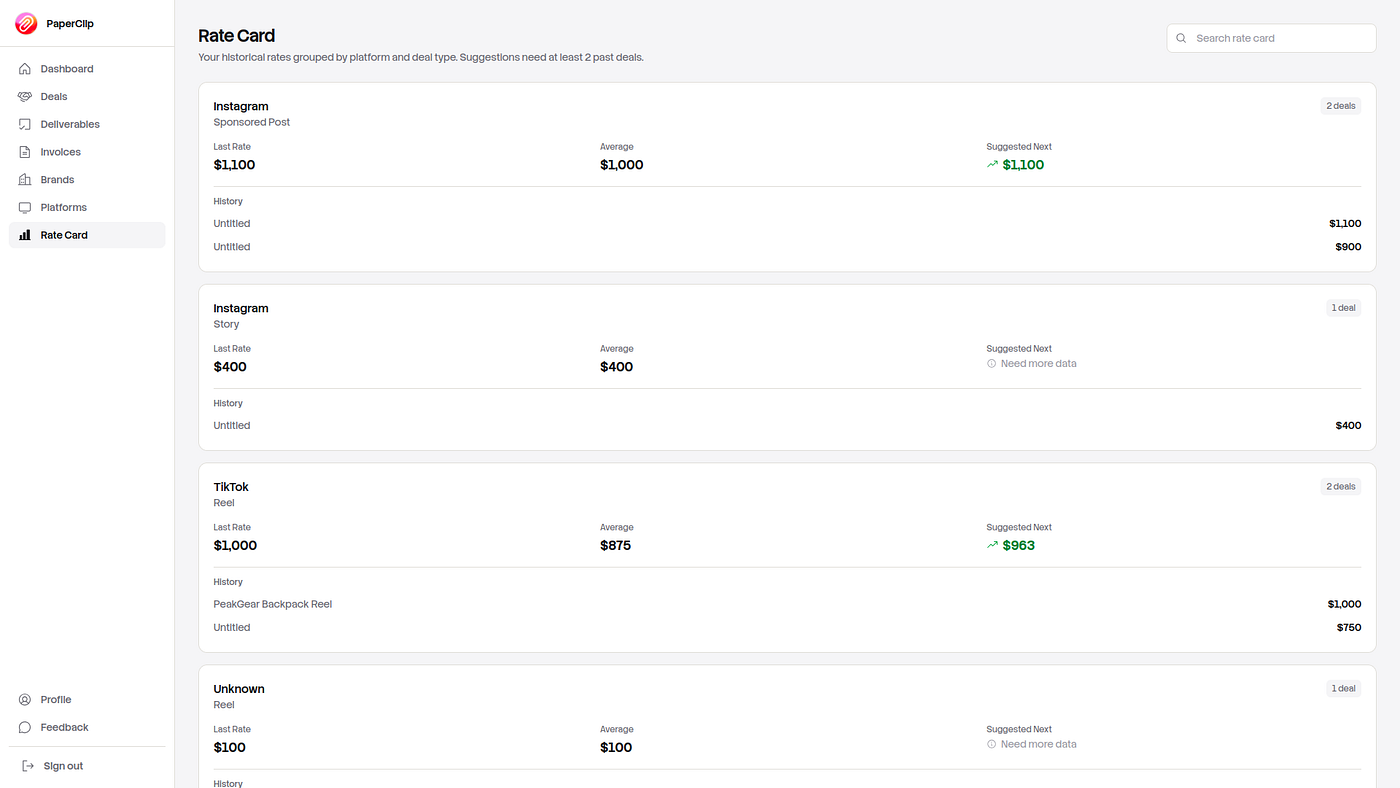The width and height of the screenshot is (1400, 788).
Task: Click the $400 history amount in Story card
Action: (1348, 426)
